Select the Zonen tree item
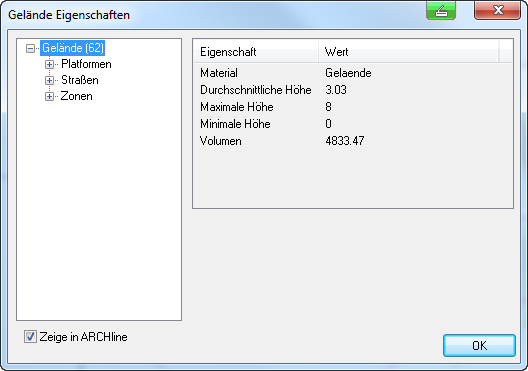Image resolution: width=528 pixels, height=371 pixels. coord(76,96)
